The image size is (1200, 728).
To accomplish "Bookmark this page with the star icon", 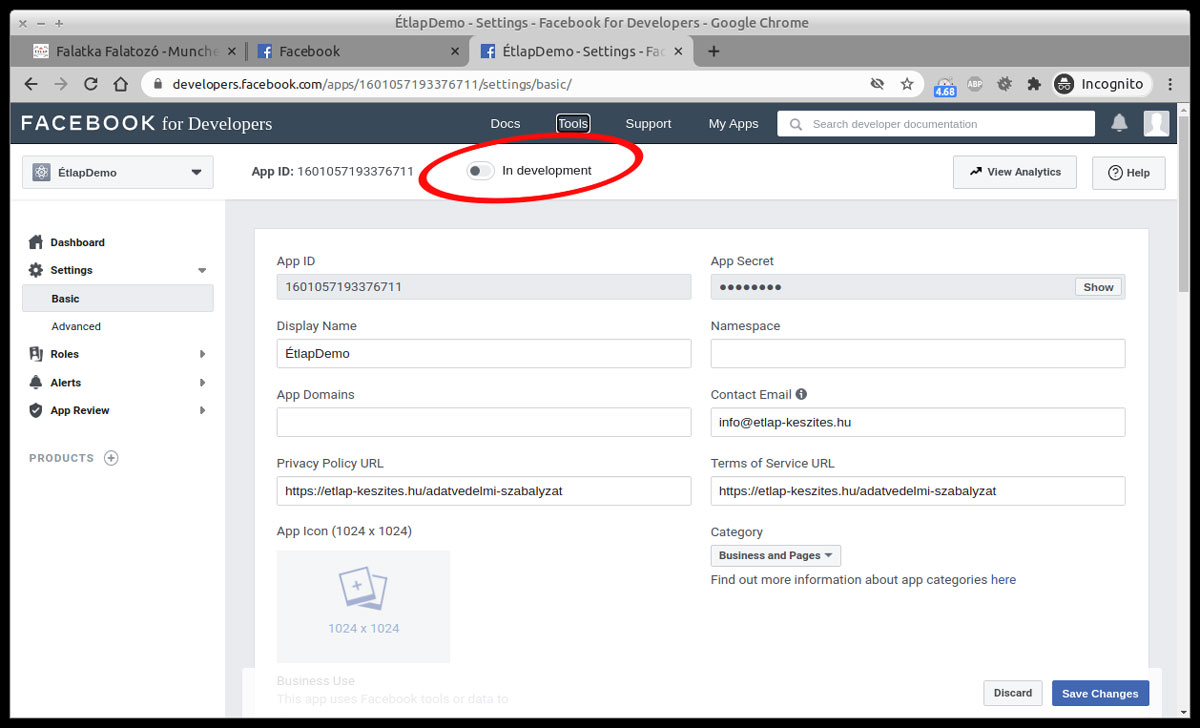I will tap(907, 84).
